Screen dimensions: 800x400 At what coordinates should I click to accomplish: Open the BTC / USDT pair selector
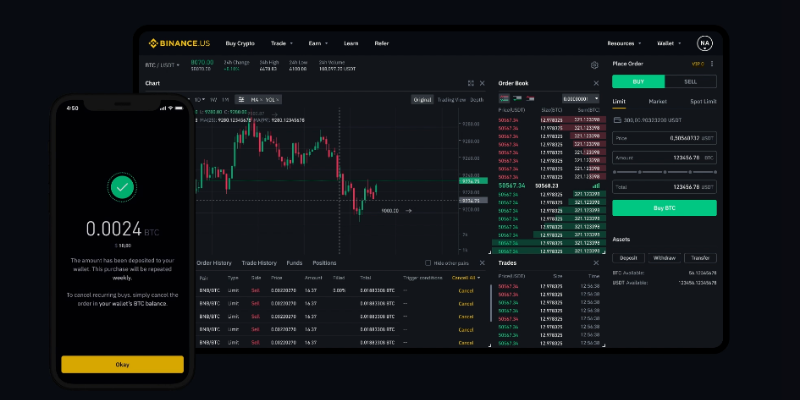[162, 65]
